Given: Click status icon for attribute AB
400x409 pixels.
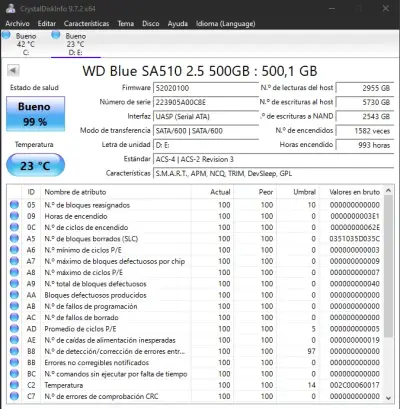Looking at the screenshot, I should pyautogui.click(x=14, y=306).
